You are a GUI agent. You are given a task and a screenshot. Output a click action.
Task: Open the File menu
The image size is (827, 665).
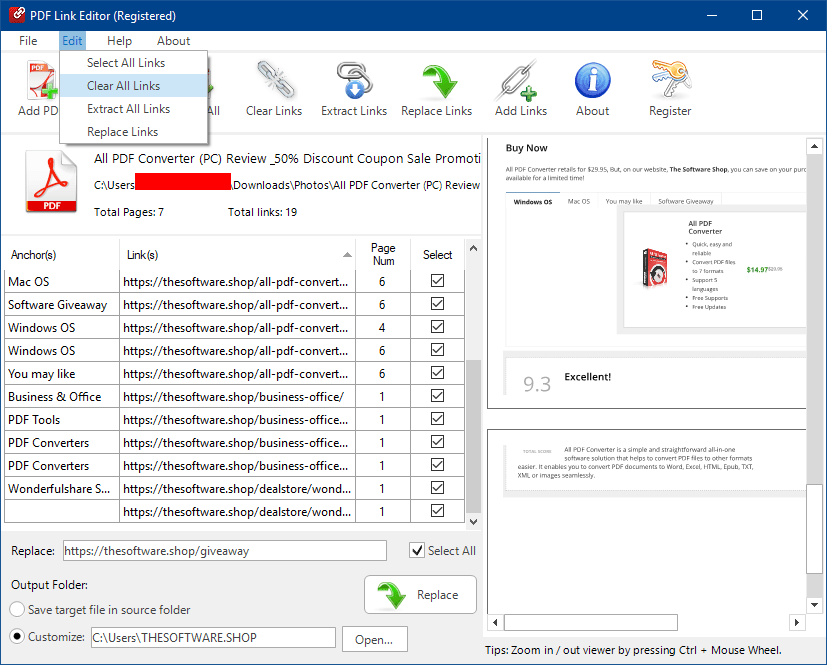pyautogui.click(x=28, y=41)
